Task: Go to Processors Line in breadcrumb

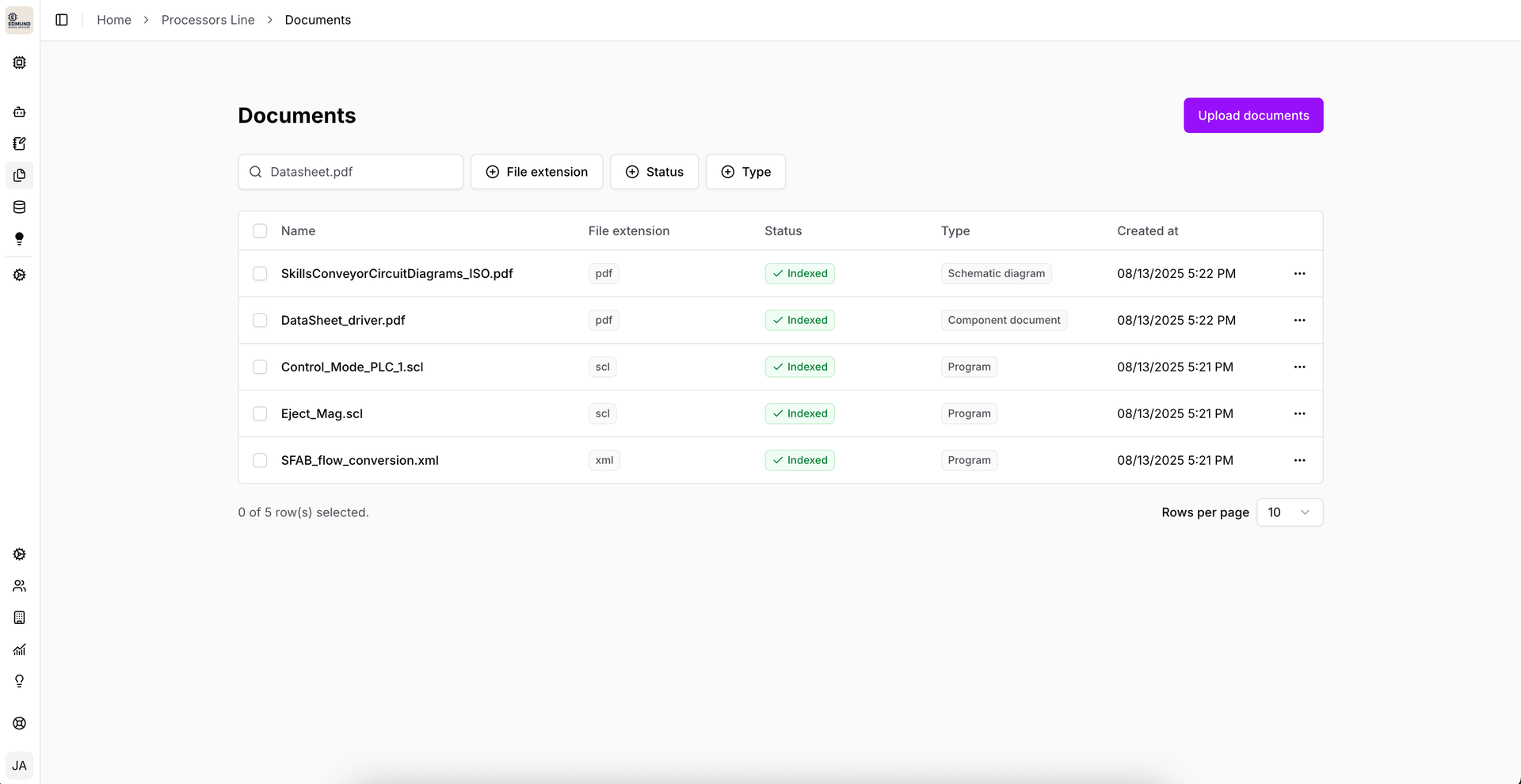Action: [x=208, y=20]
